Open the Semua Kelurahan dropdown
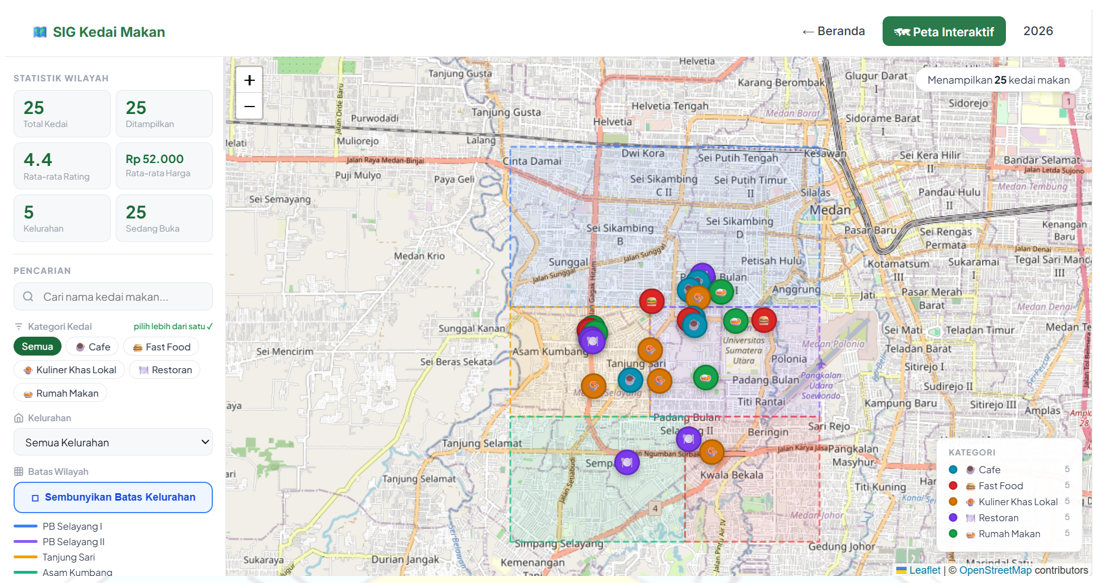Screen dimensions: 1093x583 coord(113,442)
